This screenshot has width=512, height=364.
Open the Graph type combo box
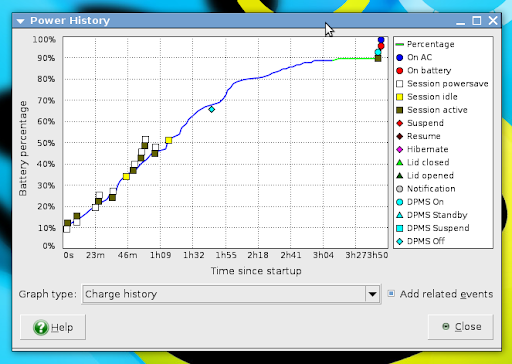pos(231,294)
